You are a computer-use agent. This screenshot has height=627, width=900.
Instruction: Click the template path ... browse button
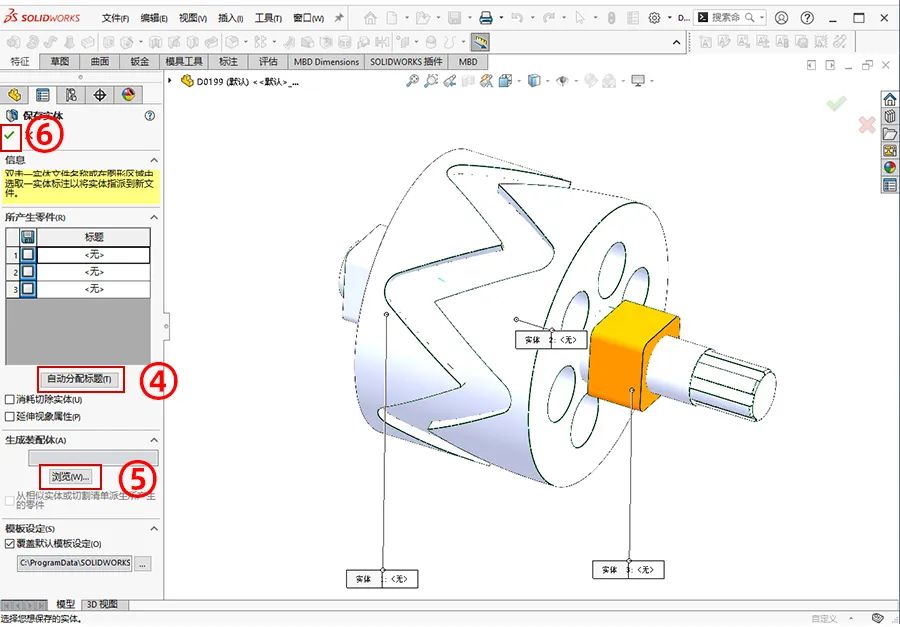(x=142, y=563)
